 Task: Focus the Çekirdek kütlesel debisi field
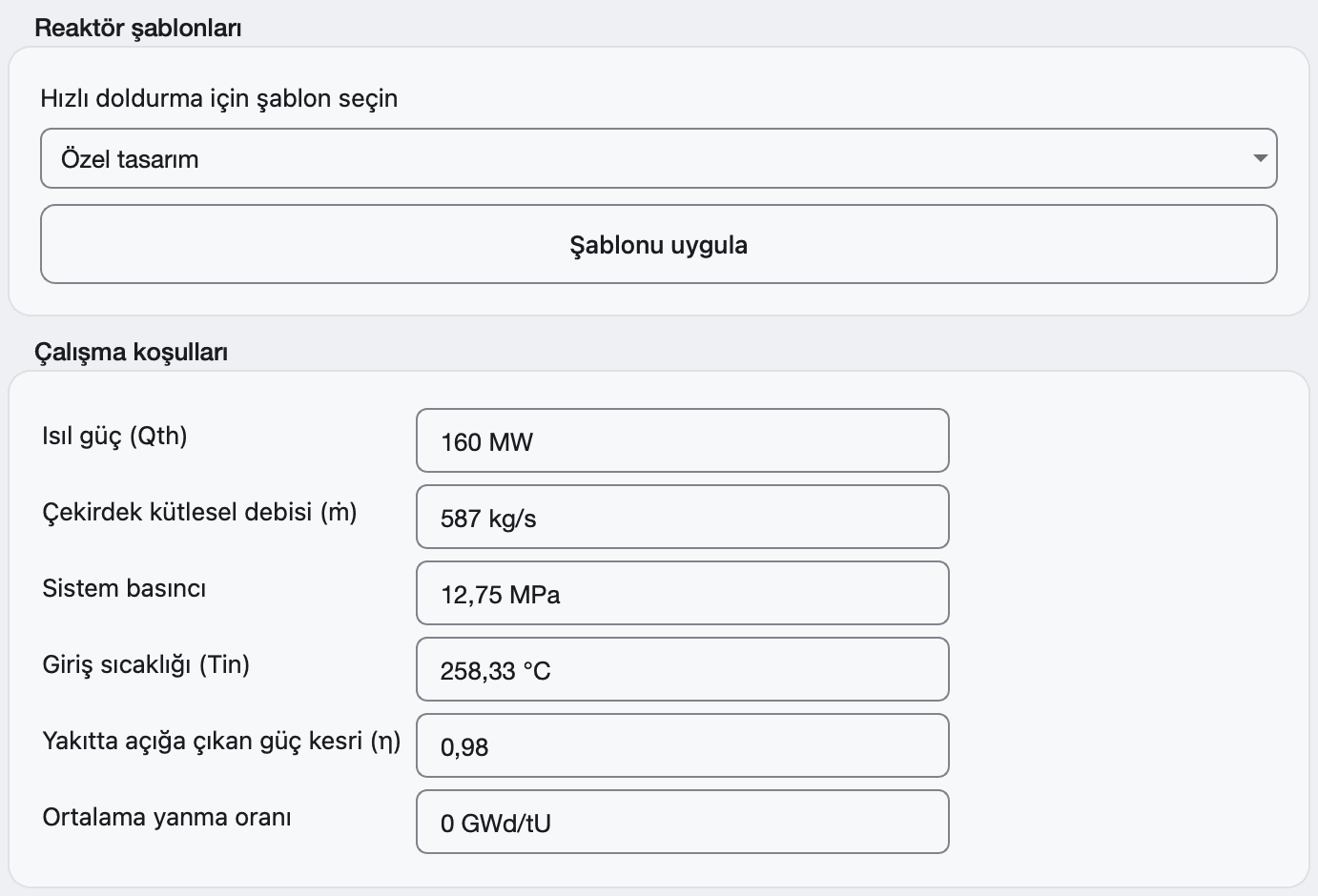coord(683,517)
